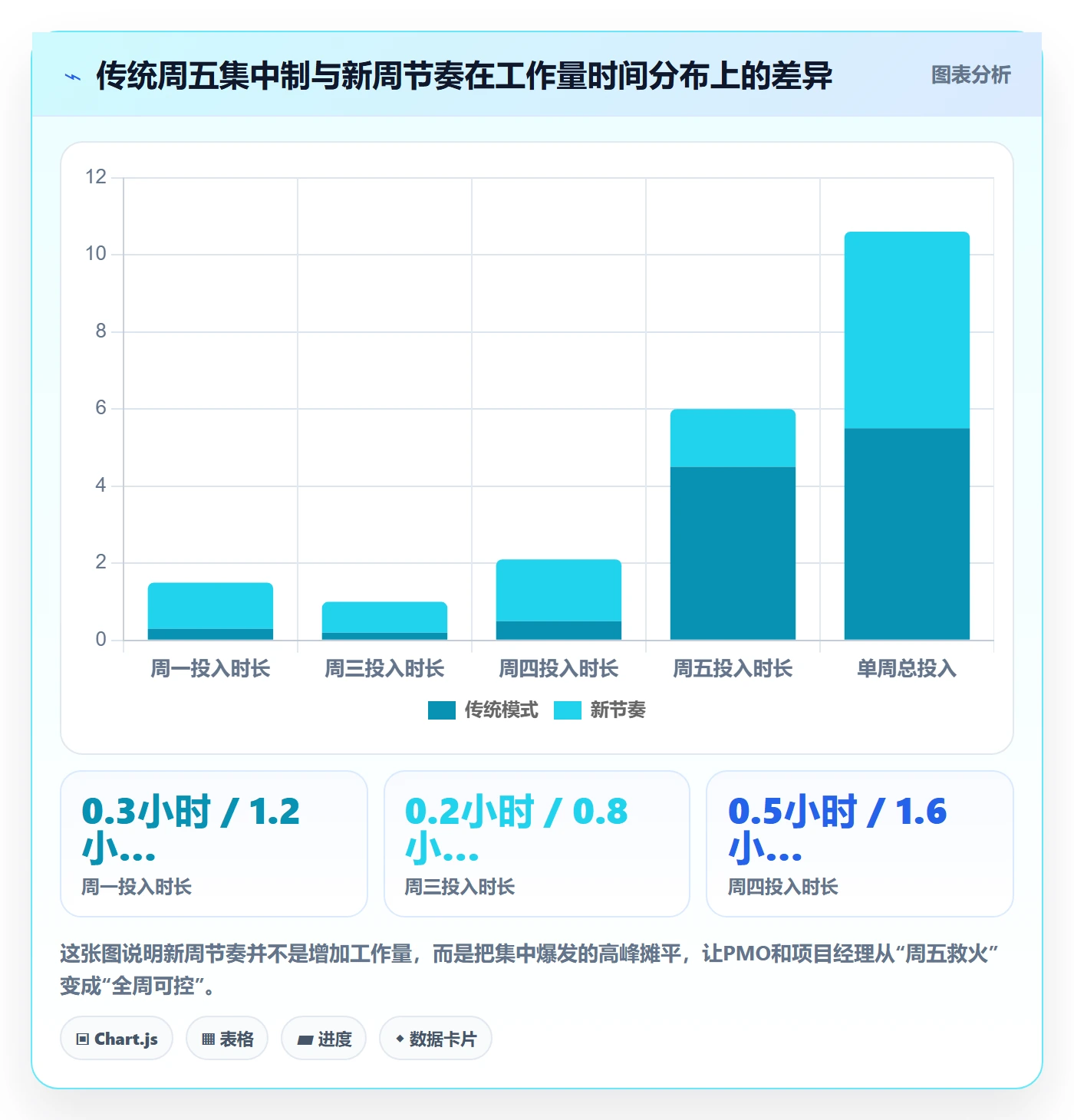Click the 新节奏 bar segment for 周四投入时长
The image size is (1074, 1120).
tap(558, 591)
